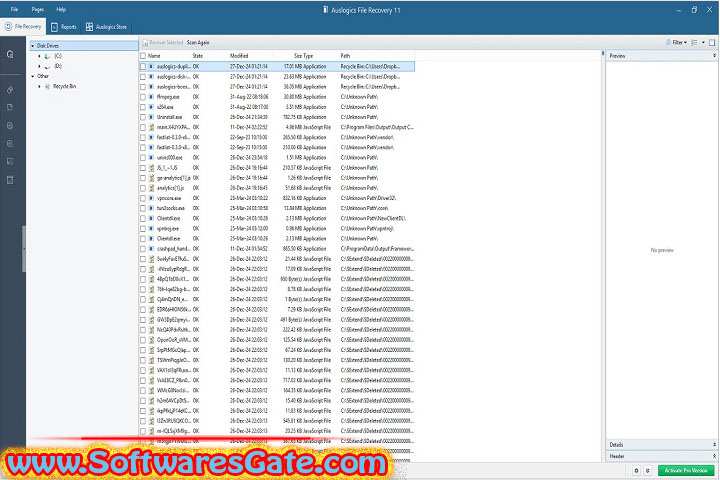Viewport: 720px width, 480px height.
Task: Click the D: drive icon
Action: click(47, 67)
